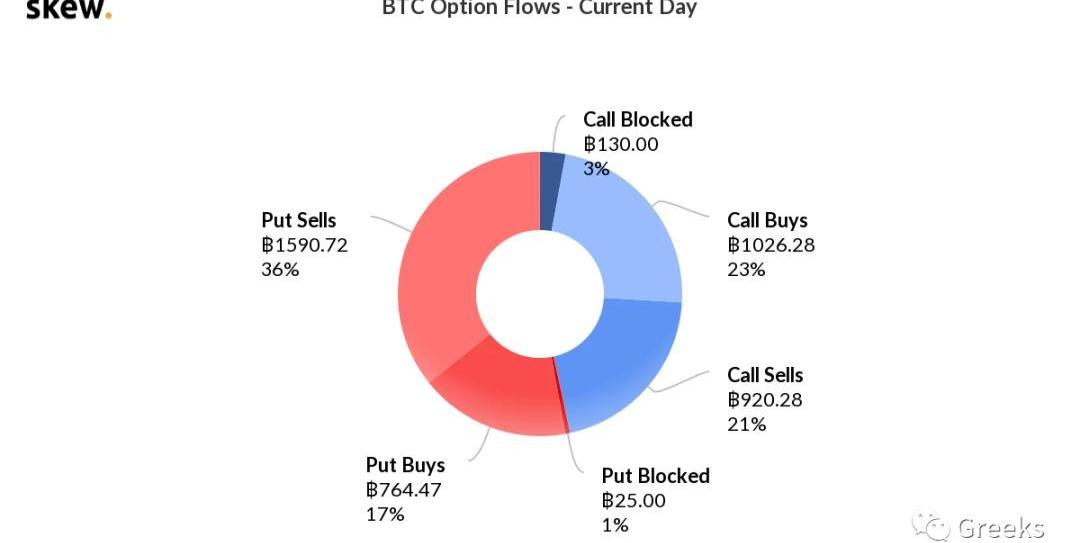Screen dimensions: 1080x543
Task: Click the Put Buys label
Action: pyautogui.click(x=405, y=465)
